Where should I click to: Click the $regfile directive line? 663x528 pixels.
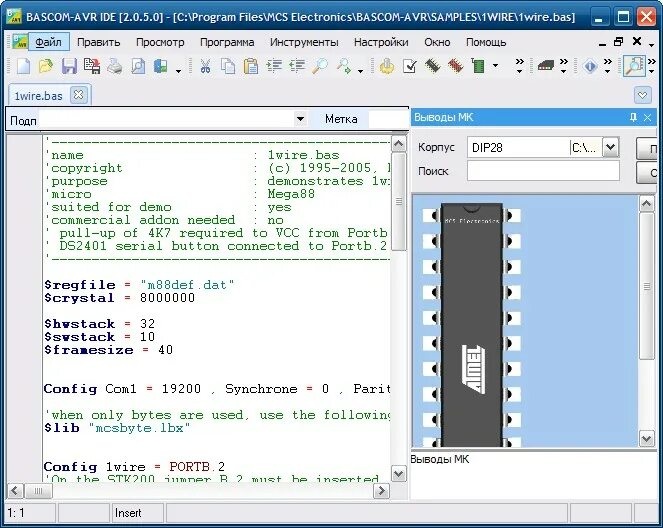[139, 285]
